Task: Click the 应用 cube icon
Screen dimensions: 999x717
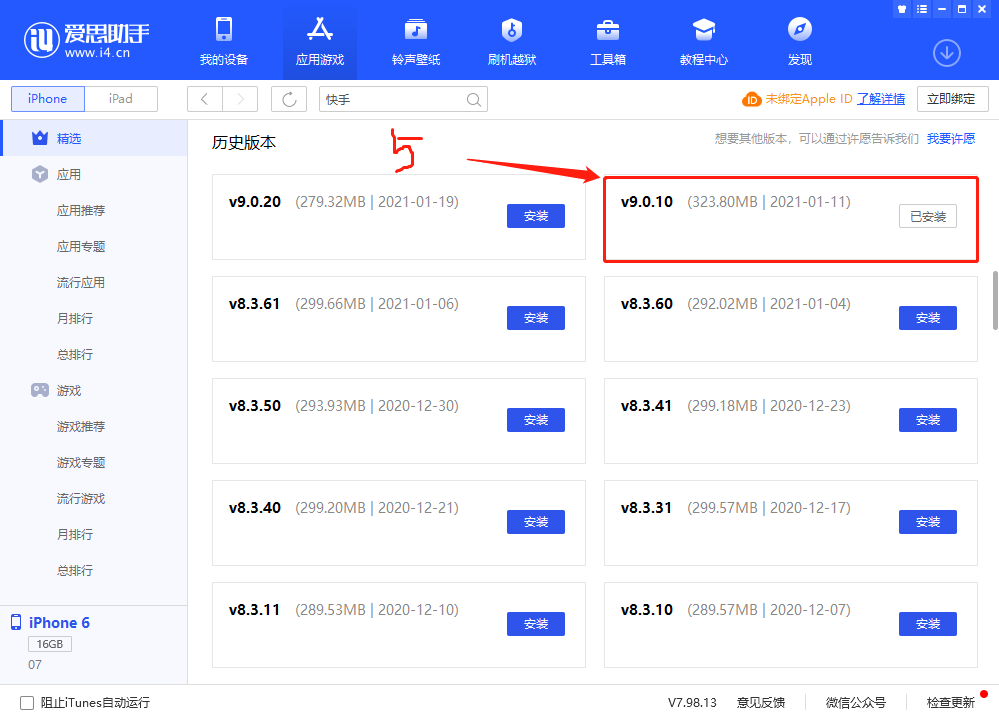Action: 40,174
